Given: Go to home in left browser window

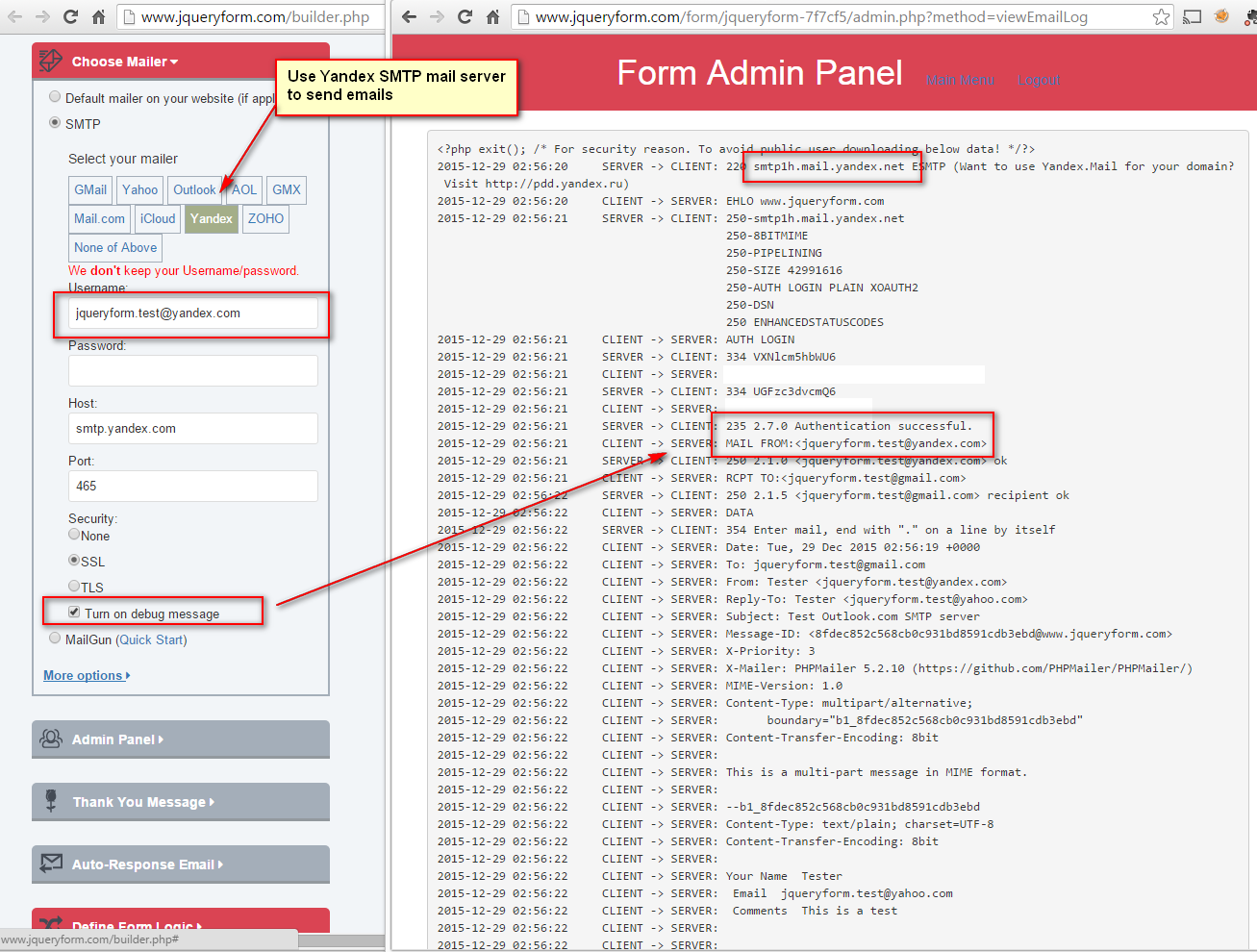Looking at the screenshot, I should [x=98, y=16].
